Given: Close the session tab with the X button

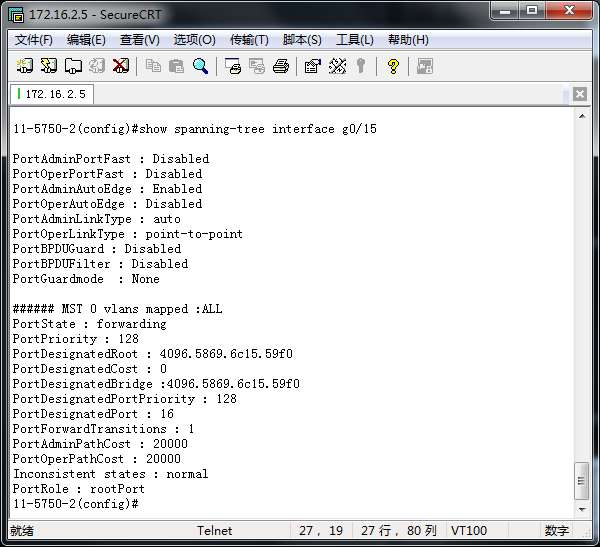Looking at the screenshot, I should pyautogui.click(x=580, y=95).
